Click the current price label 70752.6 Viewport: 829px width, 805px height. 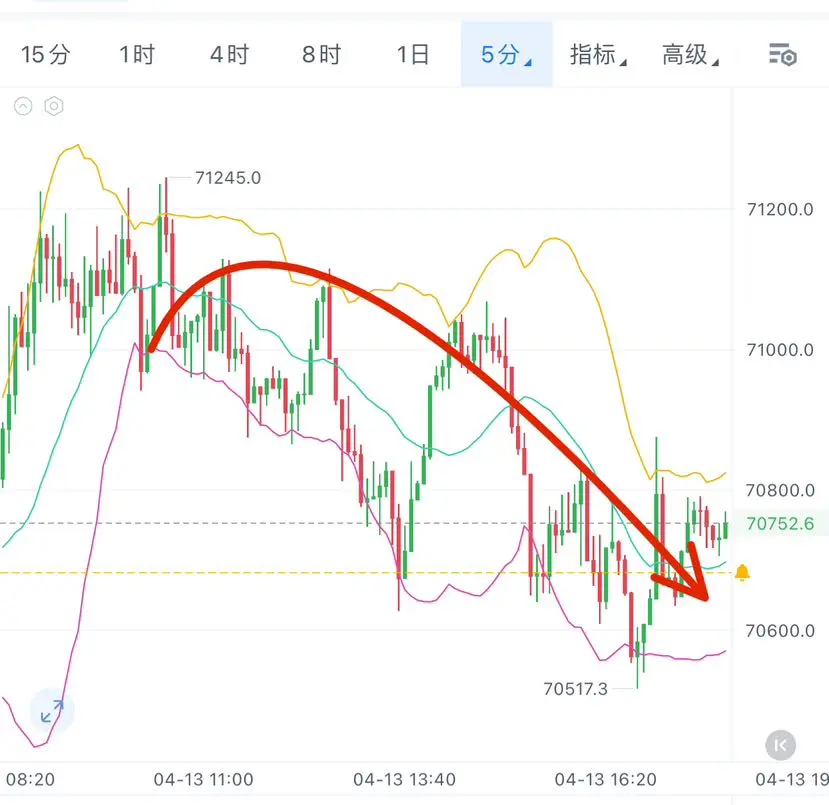click(780, 524)
